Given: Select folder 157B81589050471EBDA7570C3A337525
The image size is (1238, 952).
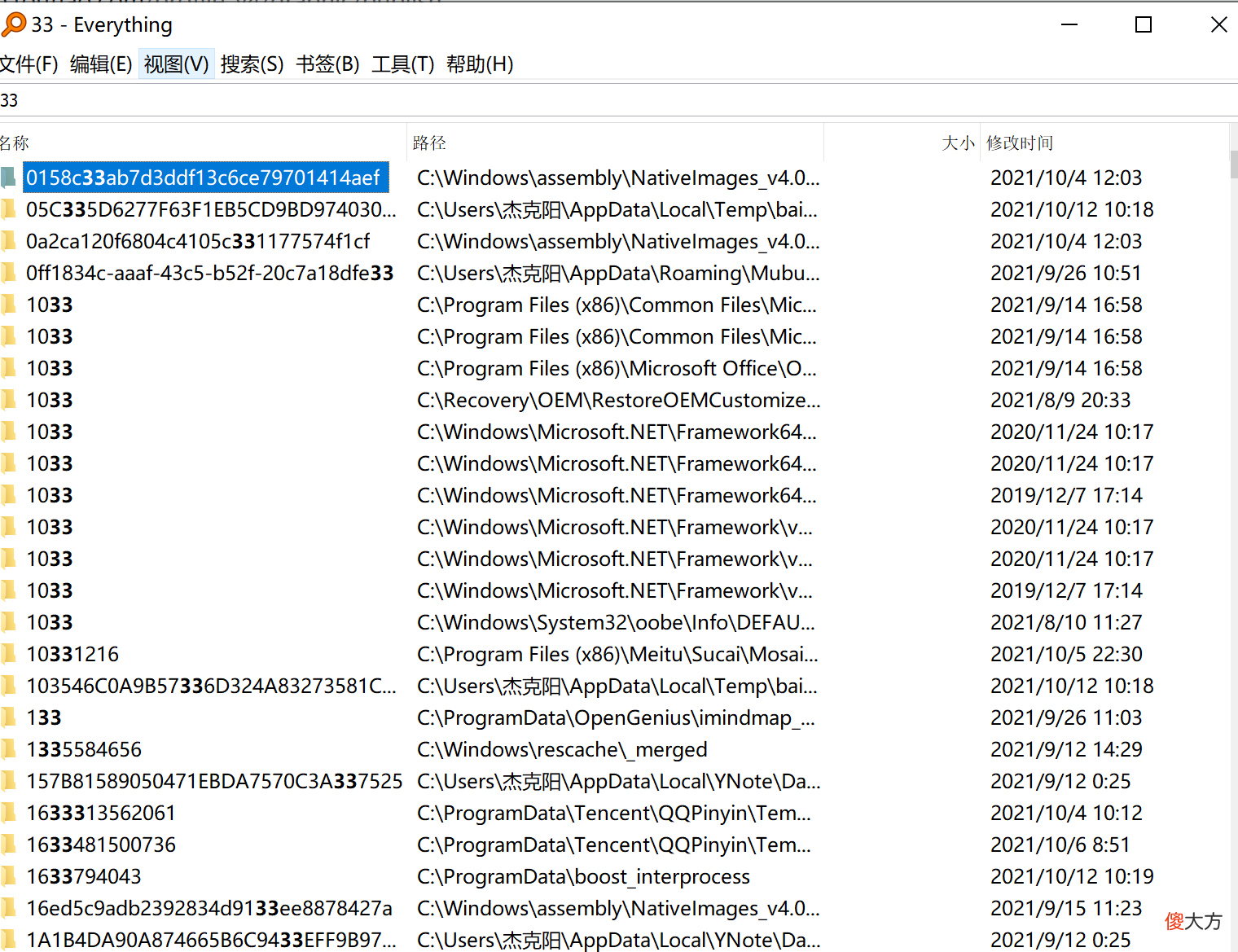Looking at the screenshot, I should pyautogui.click(x=214, y=781).
